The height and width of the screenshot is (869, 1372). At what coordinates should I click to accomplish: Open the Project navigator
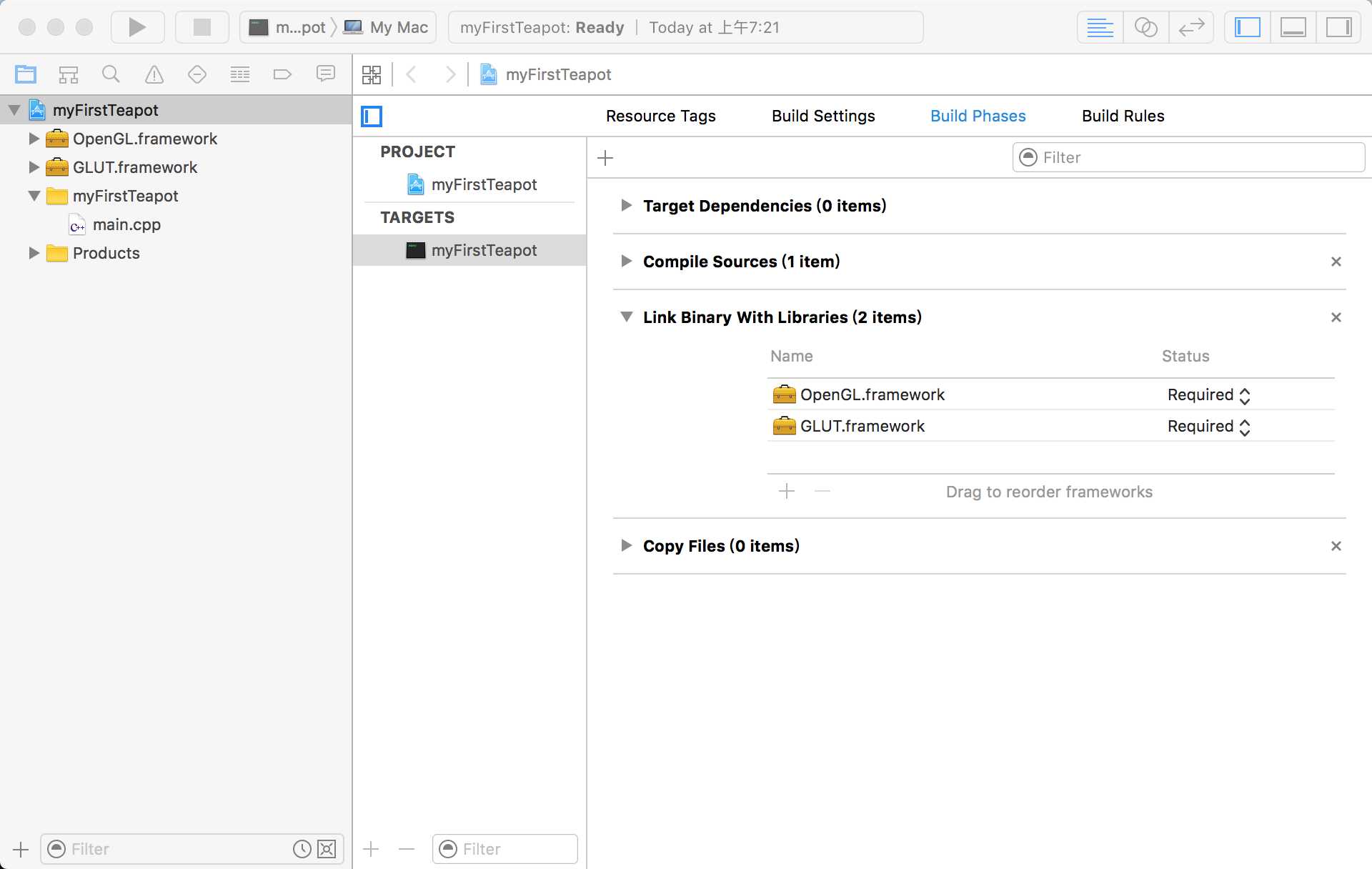[26, 74]
